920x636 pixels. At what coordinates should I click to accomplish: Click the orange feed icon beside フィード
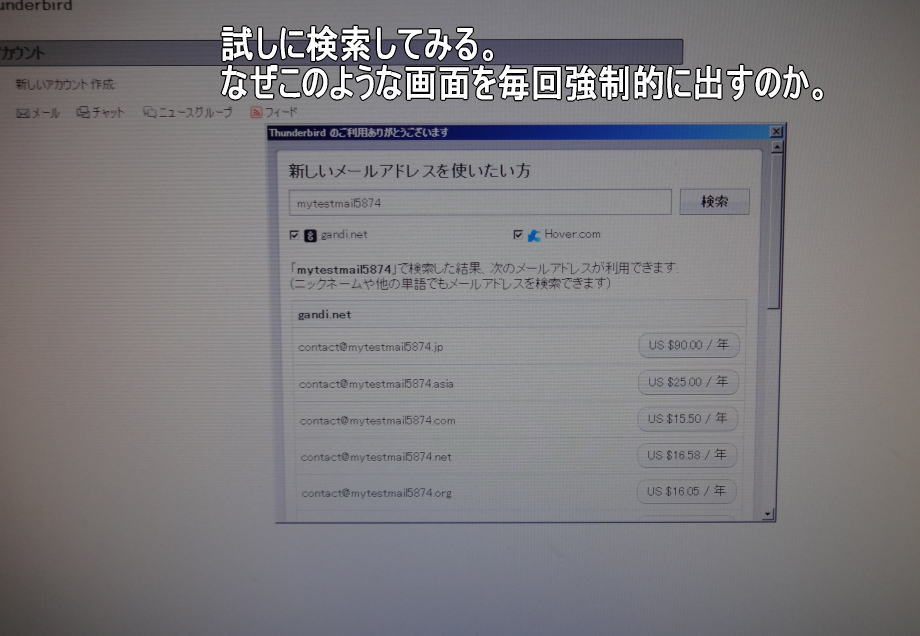256,113
